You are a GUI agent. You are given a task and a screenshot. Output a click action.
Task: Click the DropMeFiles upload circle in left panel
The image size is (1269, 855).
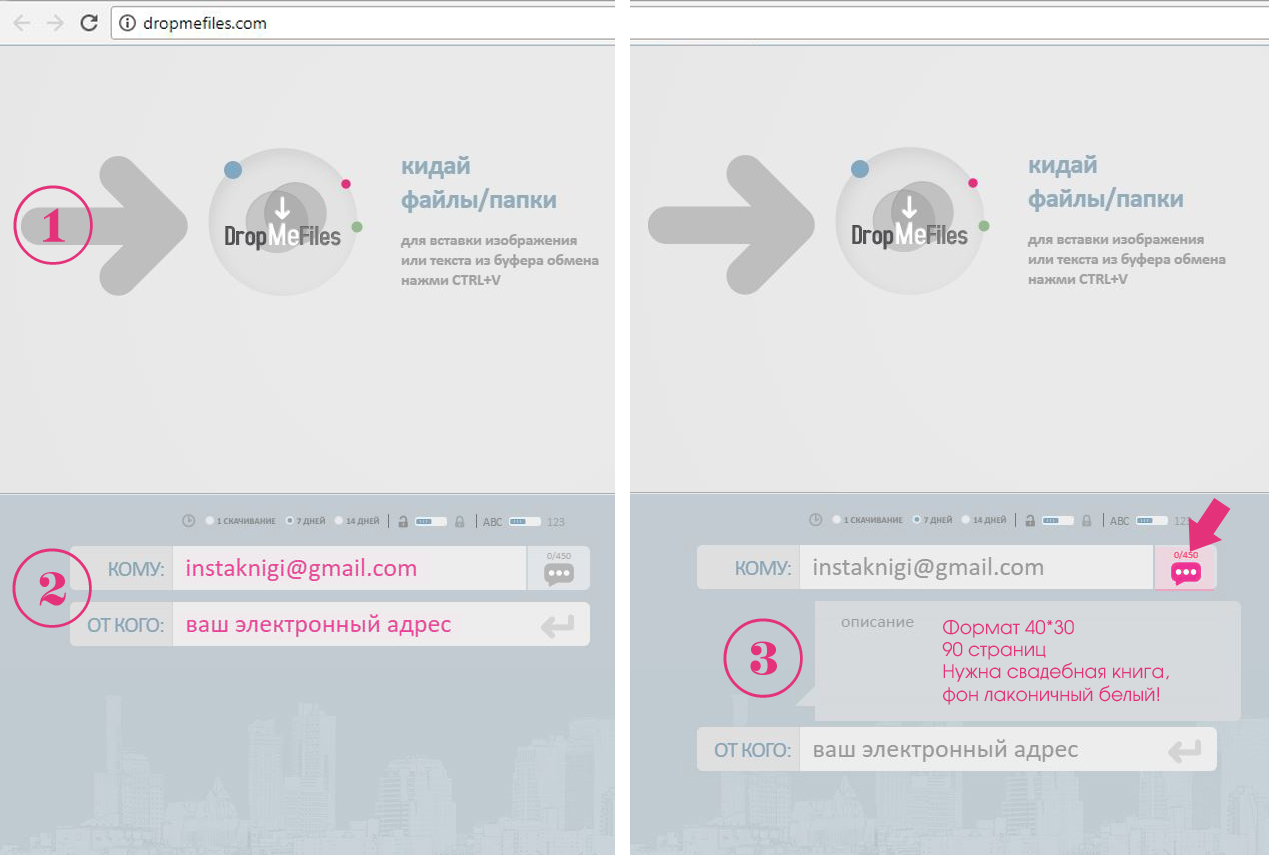283,222
